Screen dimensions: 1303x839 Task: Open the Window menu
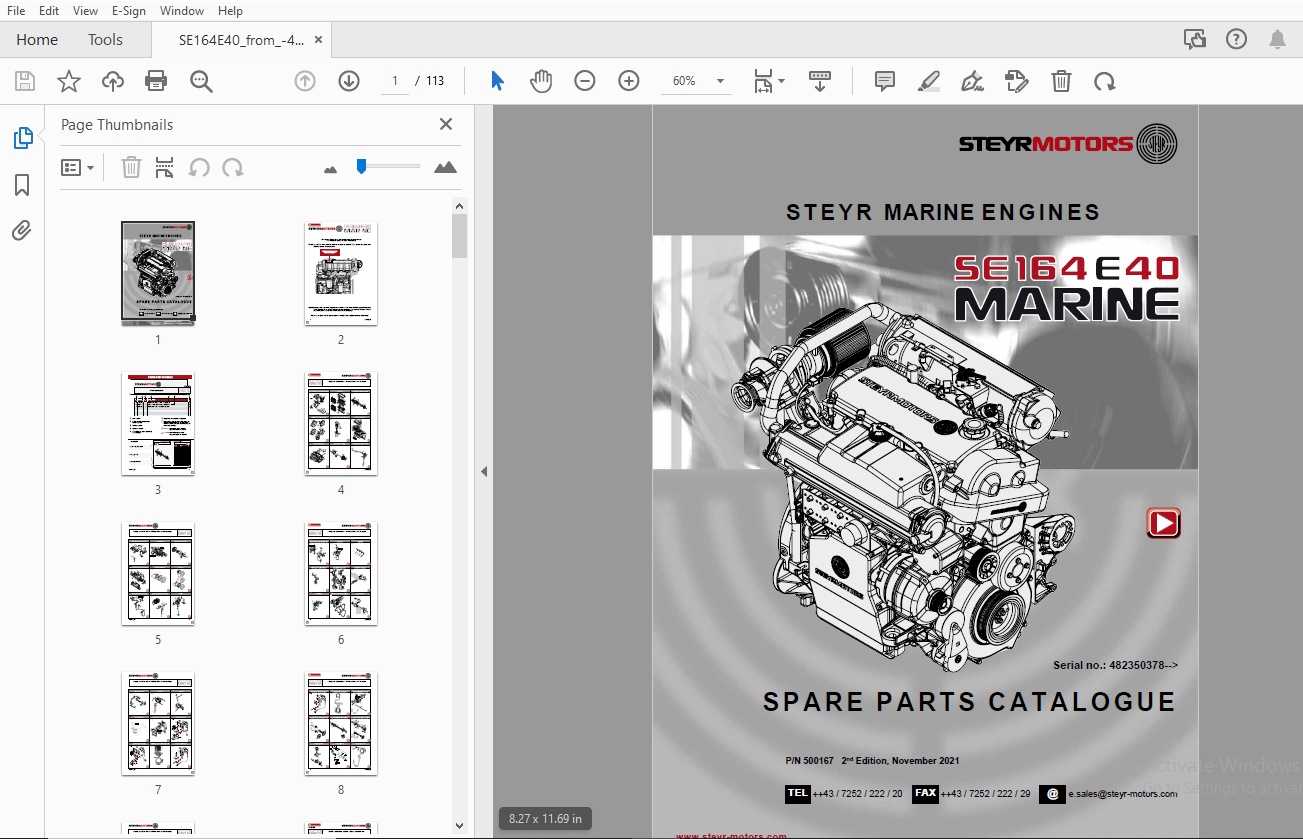[182, 10]
